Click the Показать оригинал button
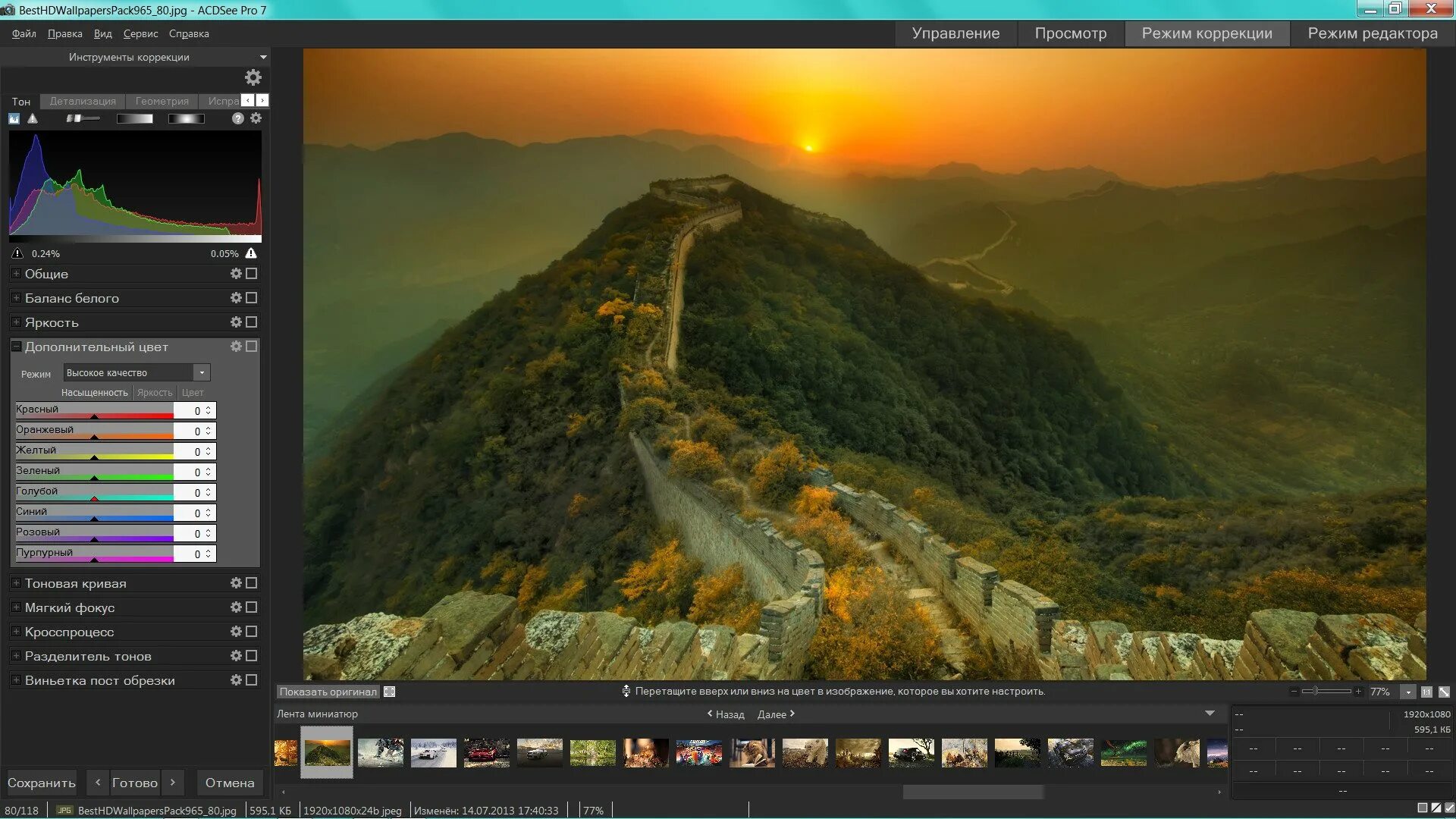This screenshot has width=1456, height=819. pyautogui.click(x=328, y=692)
